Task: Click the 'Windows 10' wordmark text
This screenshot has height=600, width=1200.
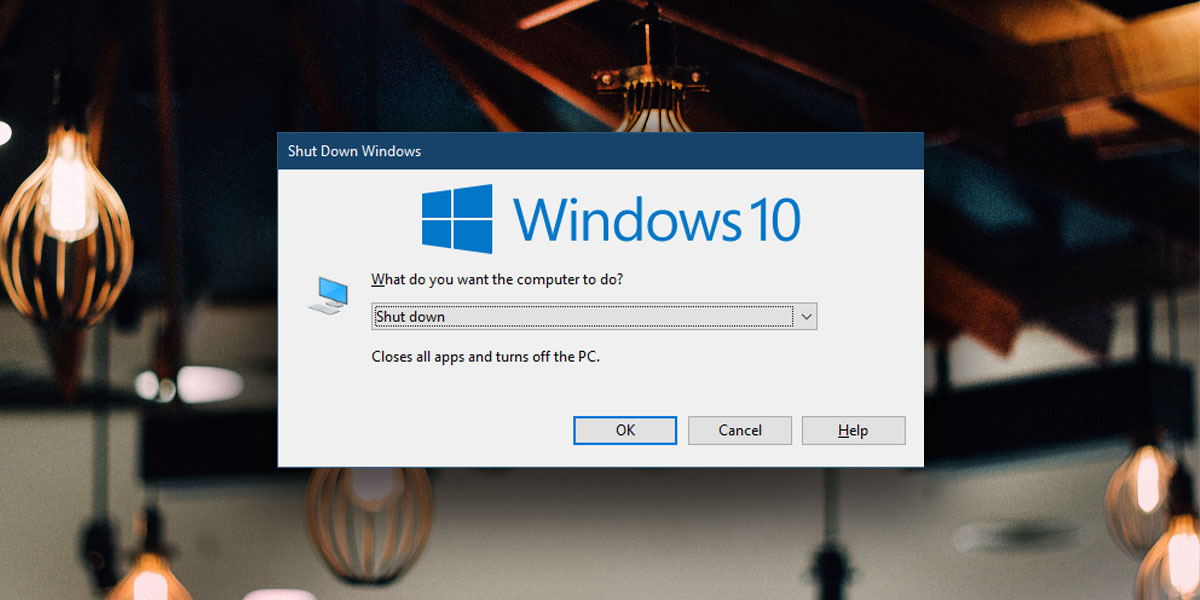Action: (657, 219)
